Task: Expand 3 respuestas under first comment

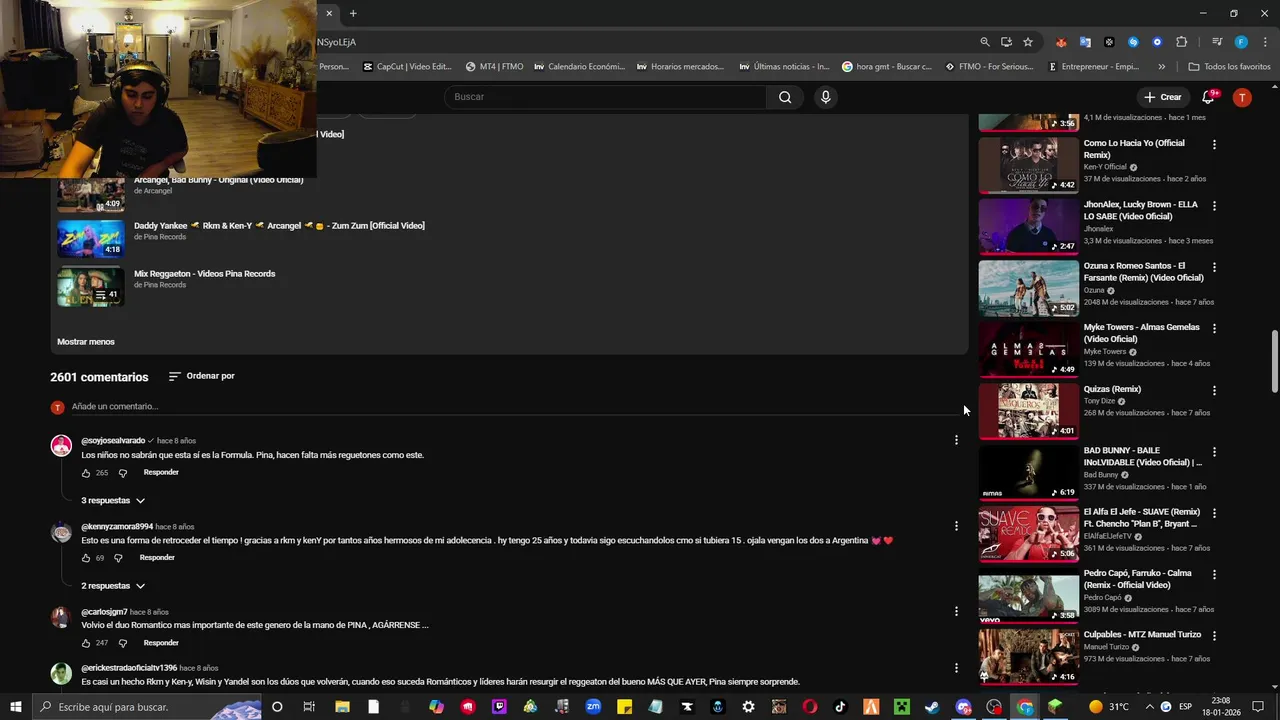Action: [113, 500]
